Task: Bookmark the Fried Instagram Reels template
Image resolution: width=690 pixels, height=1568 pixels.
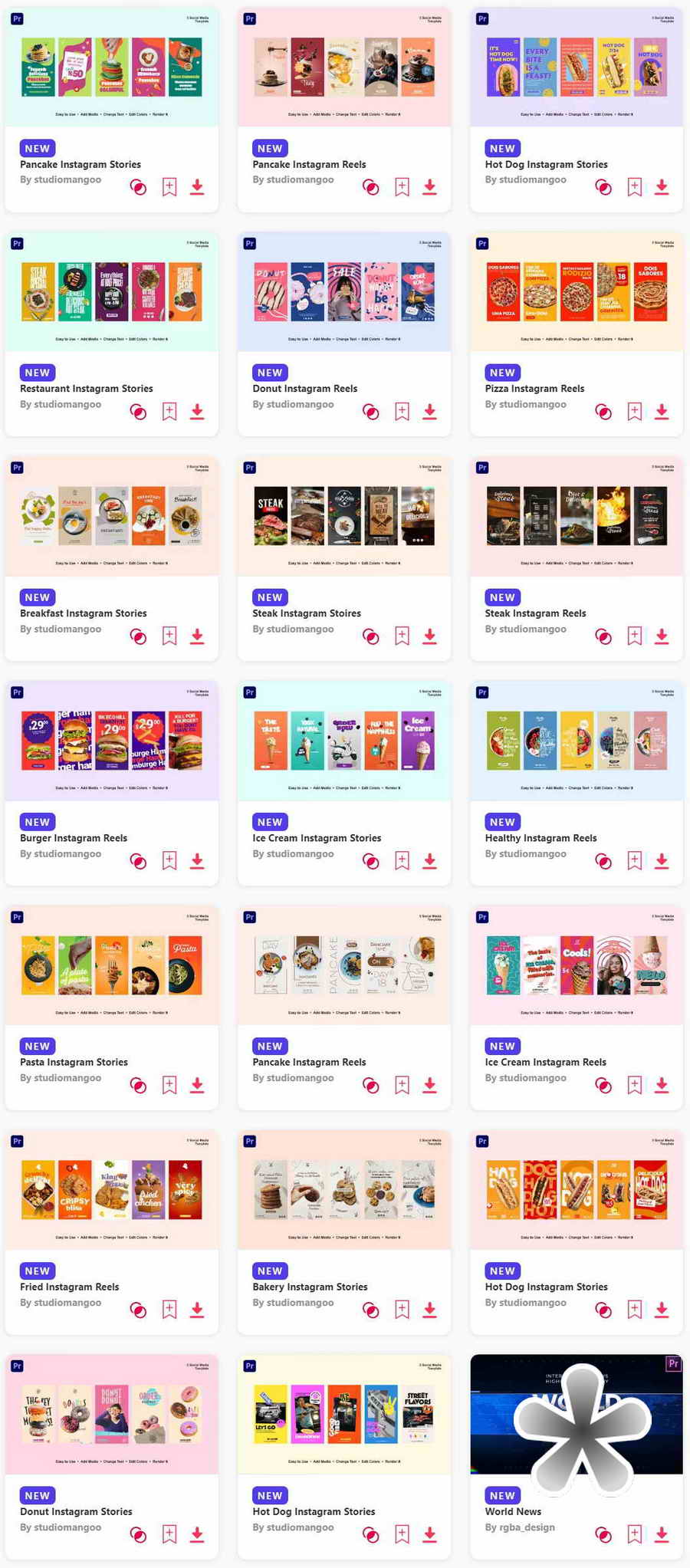Action: click(x=169, y=1310)
